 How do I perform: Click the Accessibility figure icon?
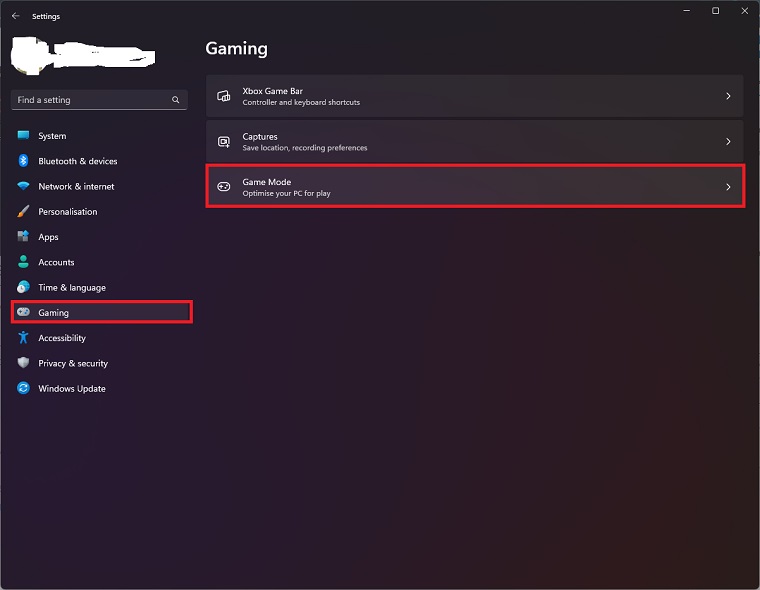click(23, 338)
